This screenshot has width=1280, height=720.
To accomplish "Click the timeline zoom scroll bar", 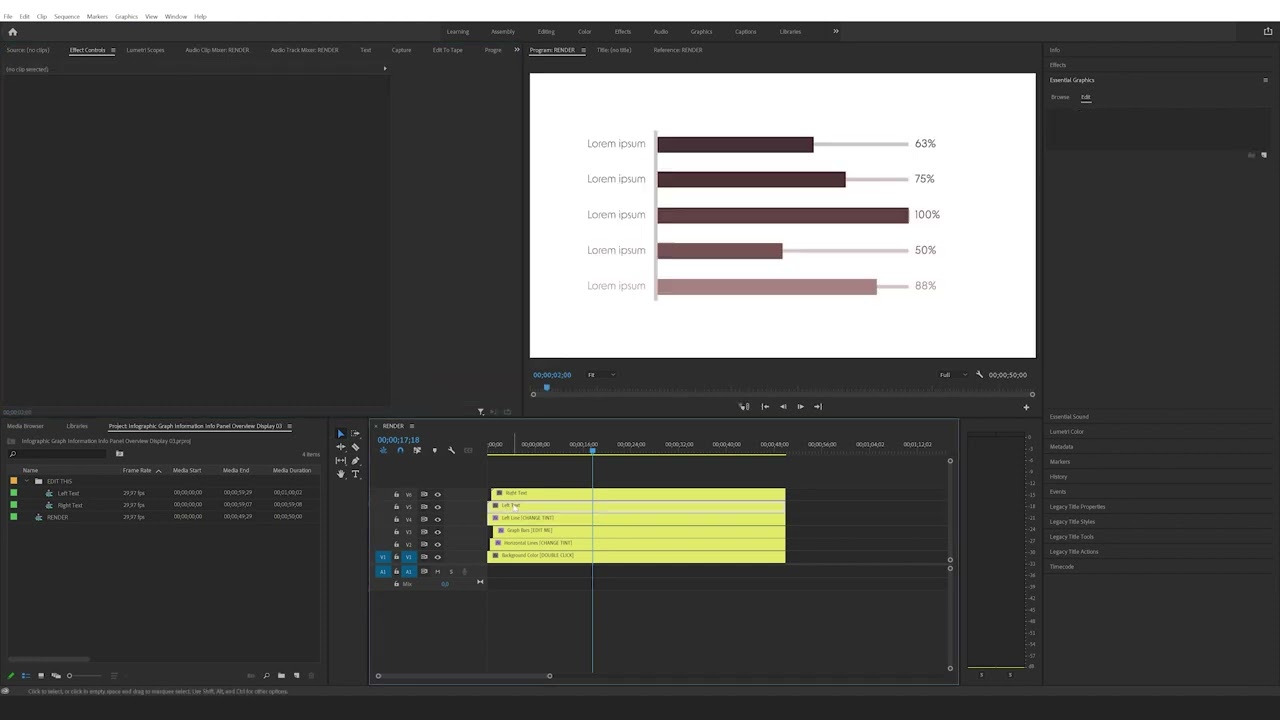I will click(463, 676).
